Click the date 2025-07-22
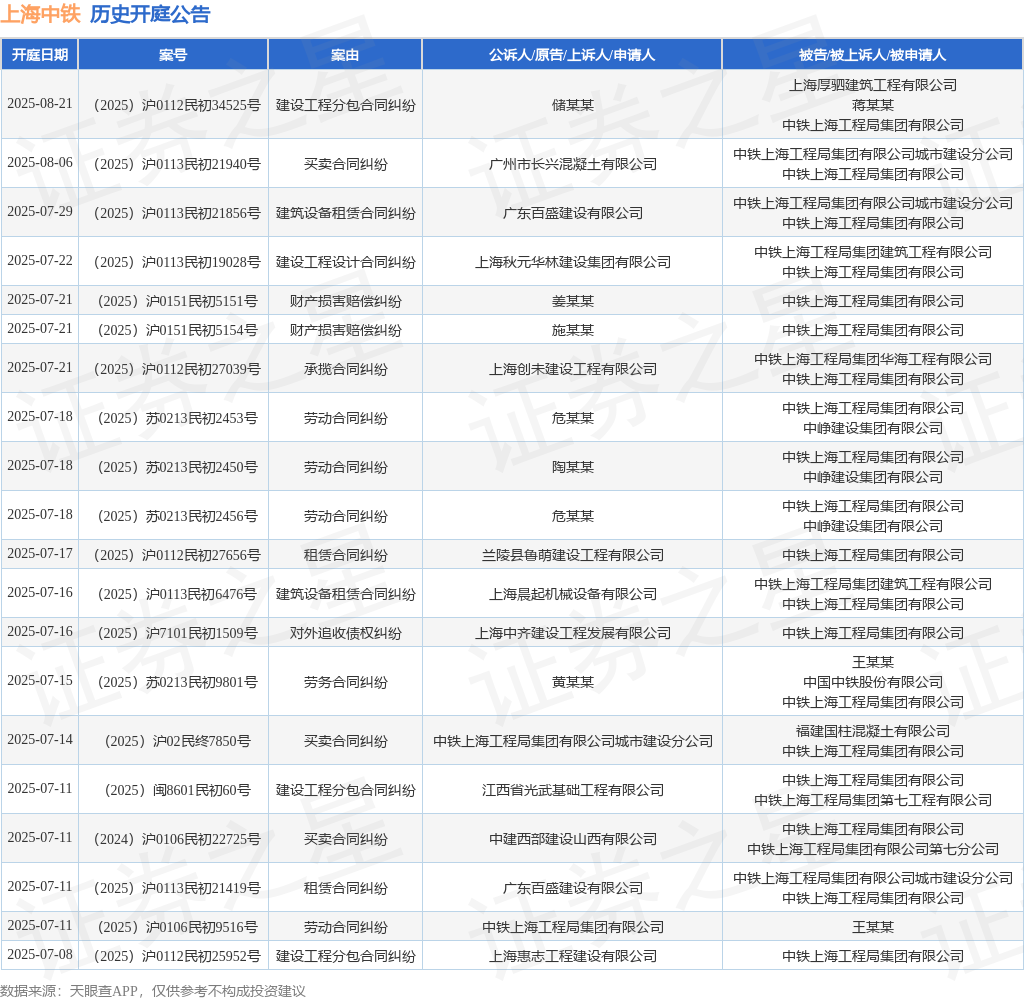 pos(40,261)
